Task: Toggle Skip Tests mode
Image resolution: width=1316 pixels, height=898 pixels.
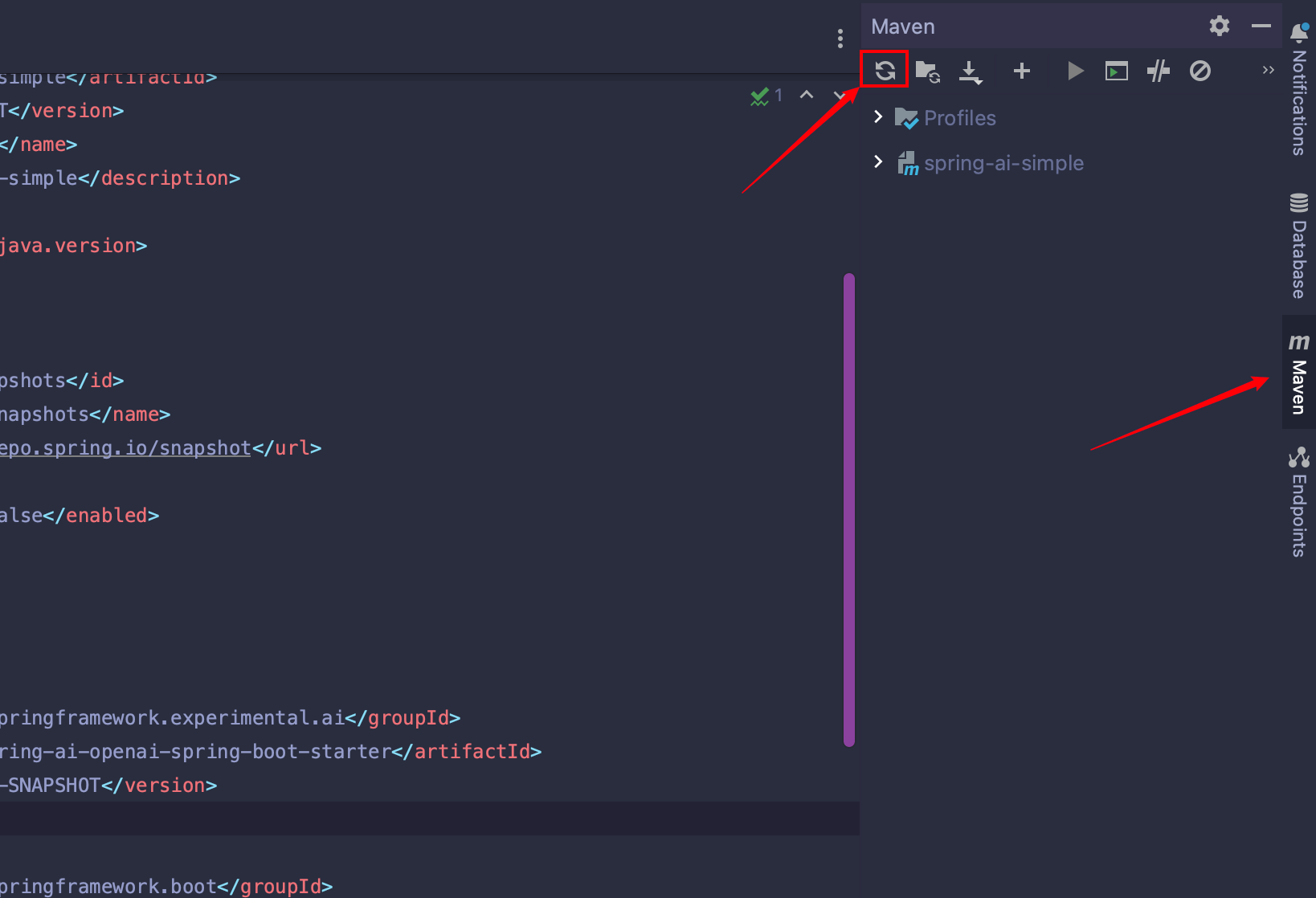Action: pyautogui.click(x=1200, y=71)
